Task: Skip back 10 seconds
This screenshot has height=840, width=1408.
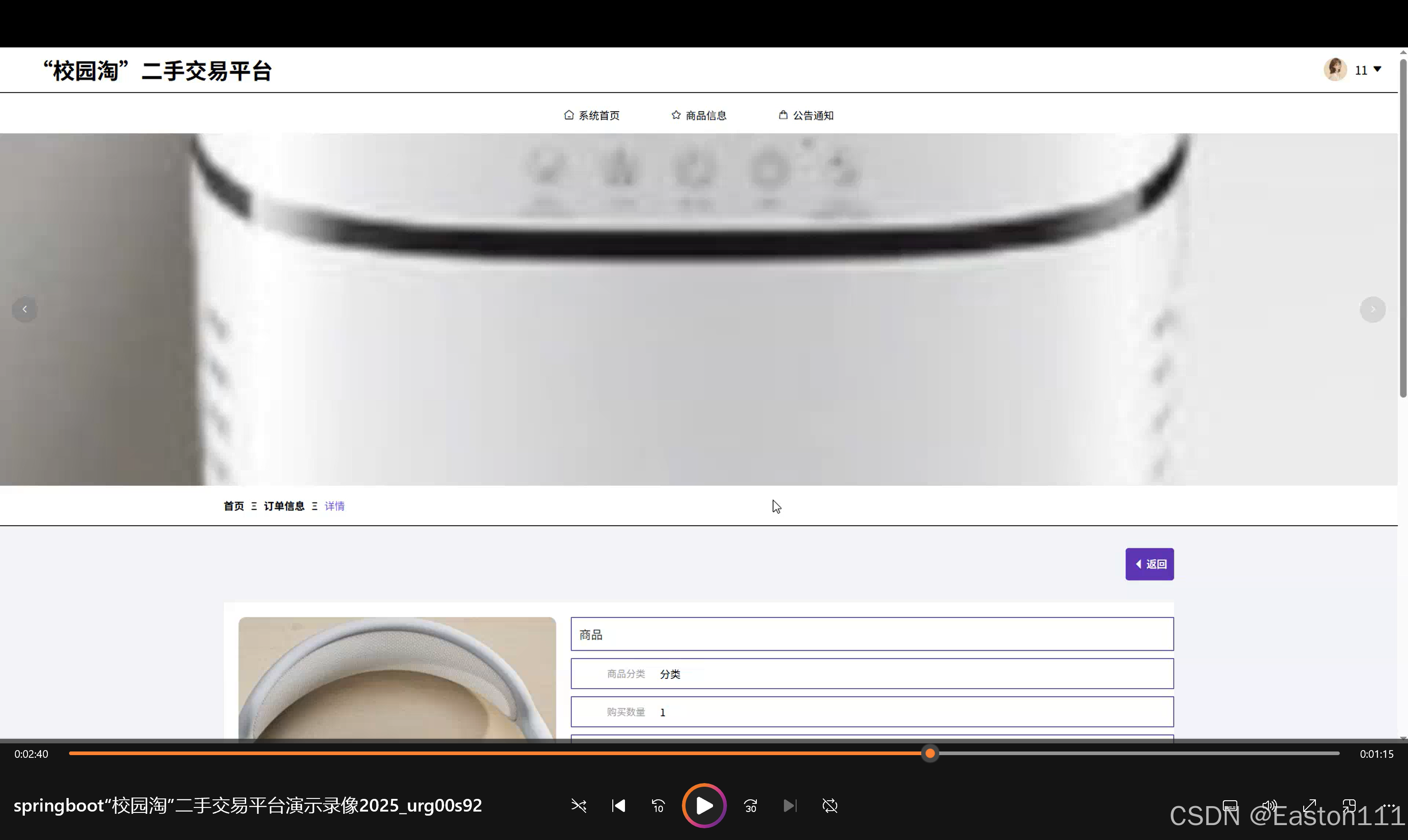Action: [658, 806]
